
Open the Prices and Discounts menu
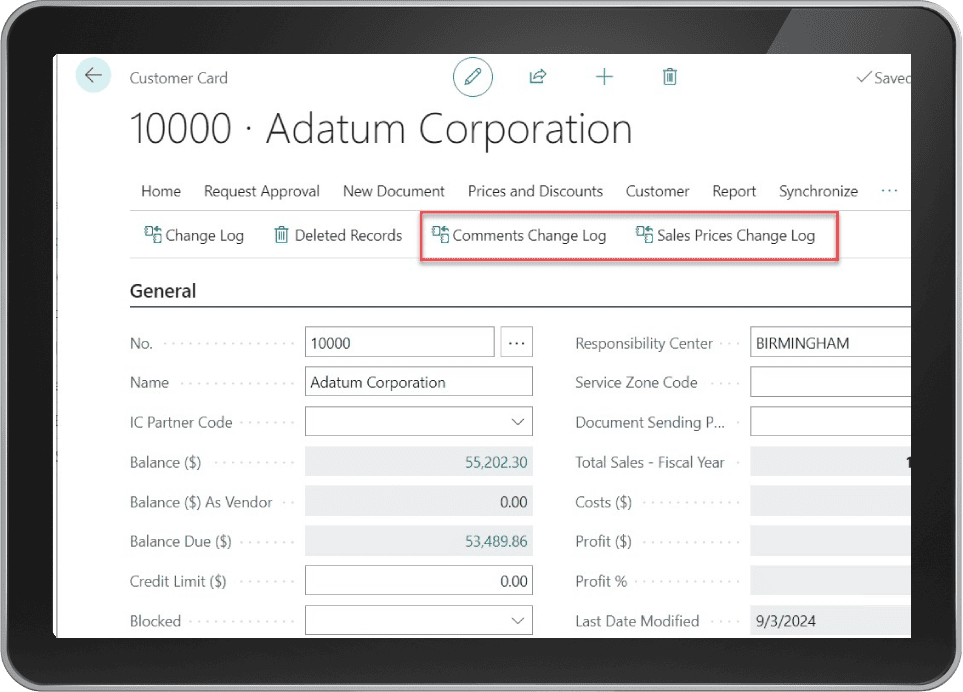[x=536, y=191]
